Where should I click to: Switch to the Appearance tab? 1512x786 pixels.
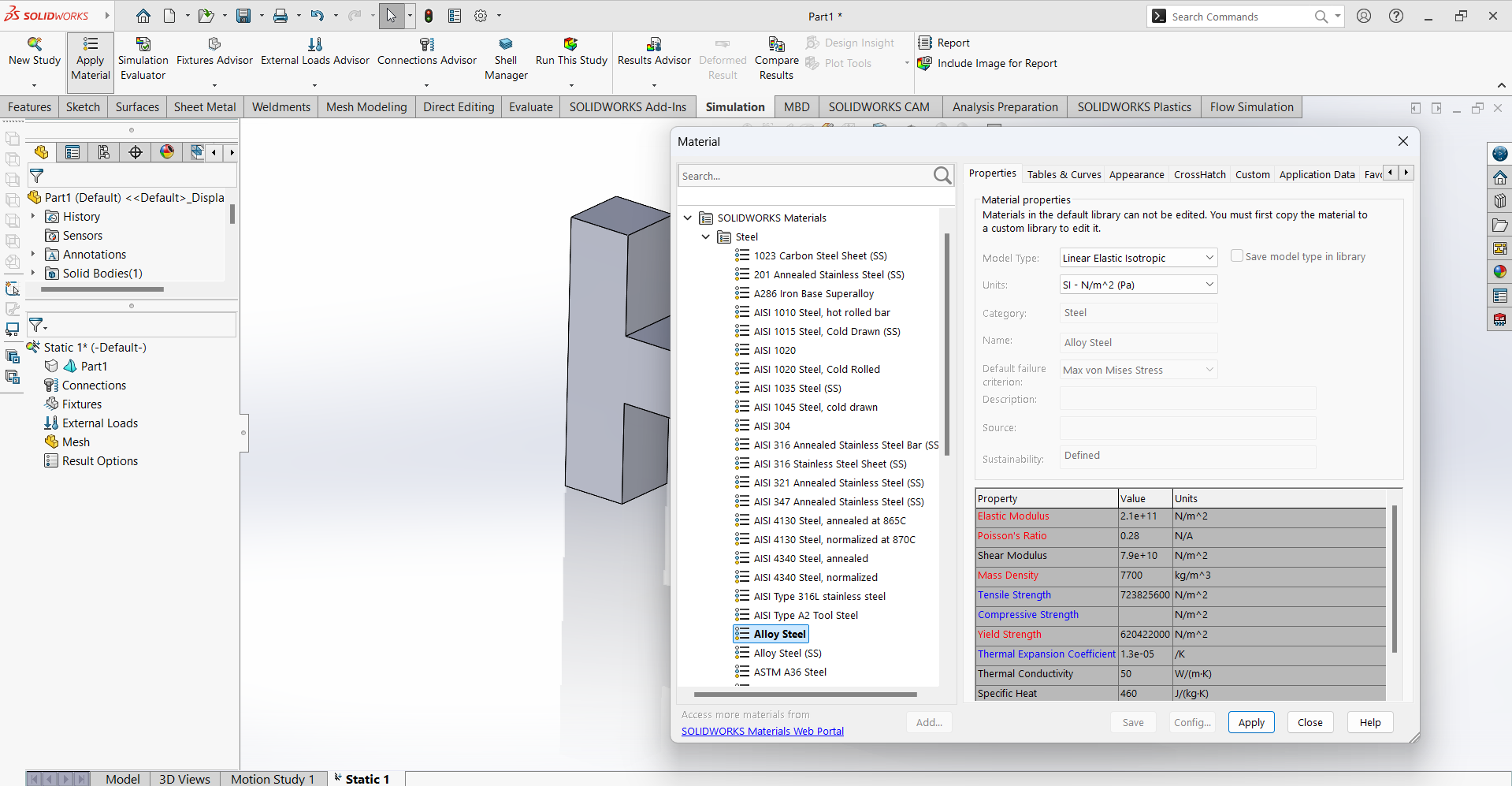tap(1136, 174)
